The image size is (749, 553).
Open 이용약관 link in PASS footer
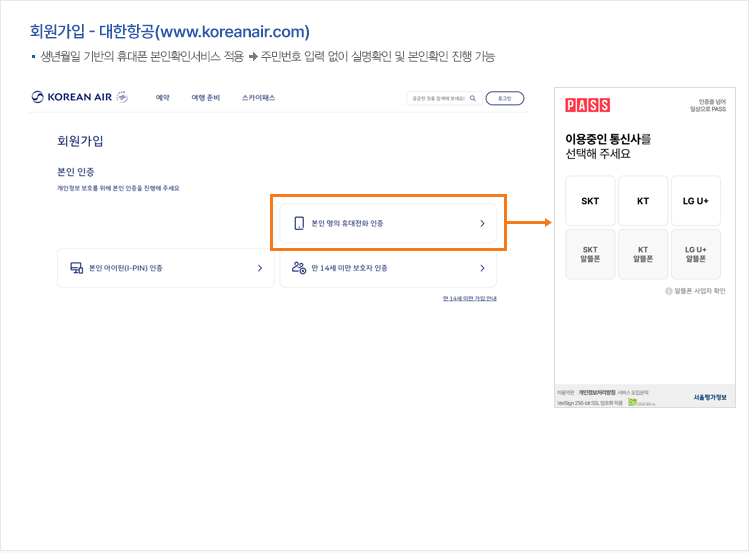pyautogui.click(x=565, y=393)
